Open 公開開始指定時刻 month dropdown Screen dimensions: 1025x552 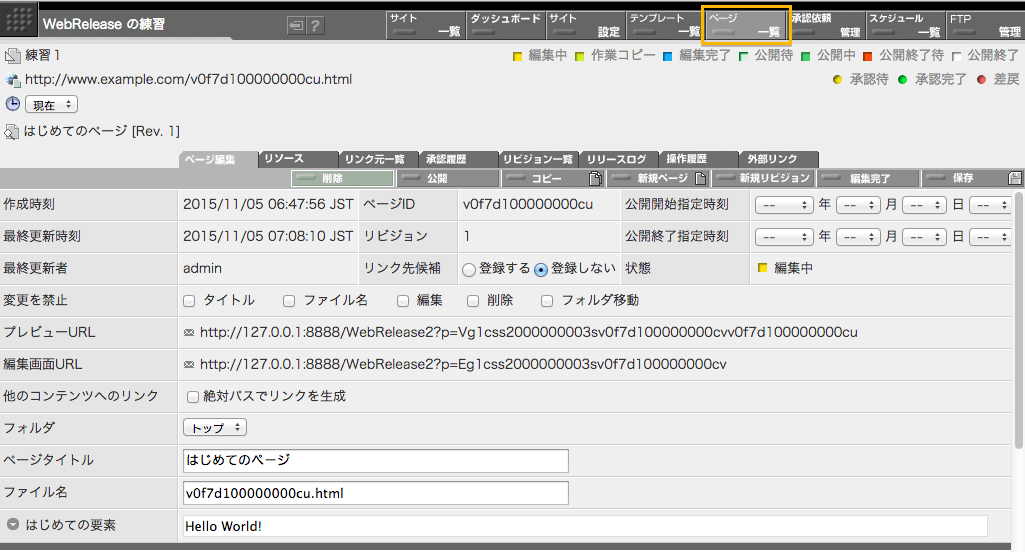pyautogui.click(x=858, y=205)
